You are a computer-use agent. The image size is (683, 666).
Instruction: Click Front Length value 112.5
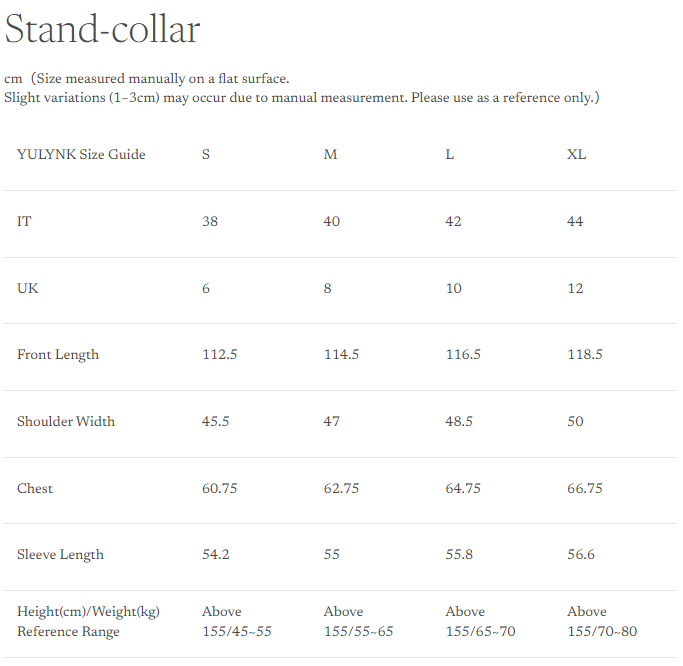tap(219, 355)
